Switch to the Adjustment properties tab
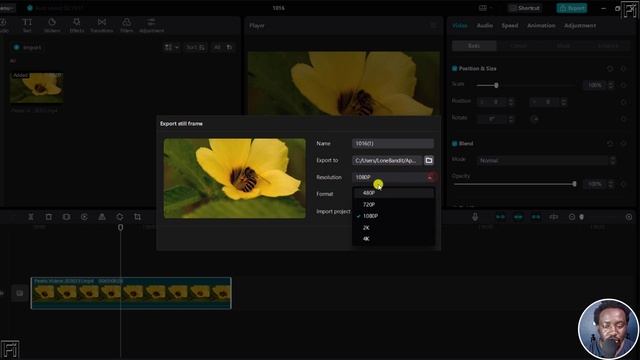Image resolution: width=640 pixels, height=360 pixels. (x=580, y=25)
